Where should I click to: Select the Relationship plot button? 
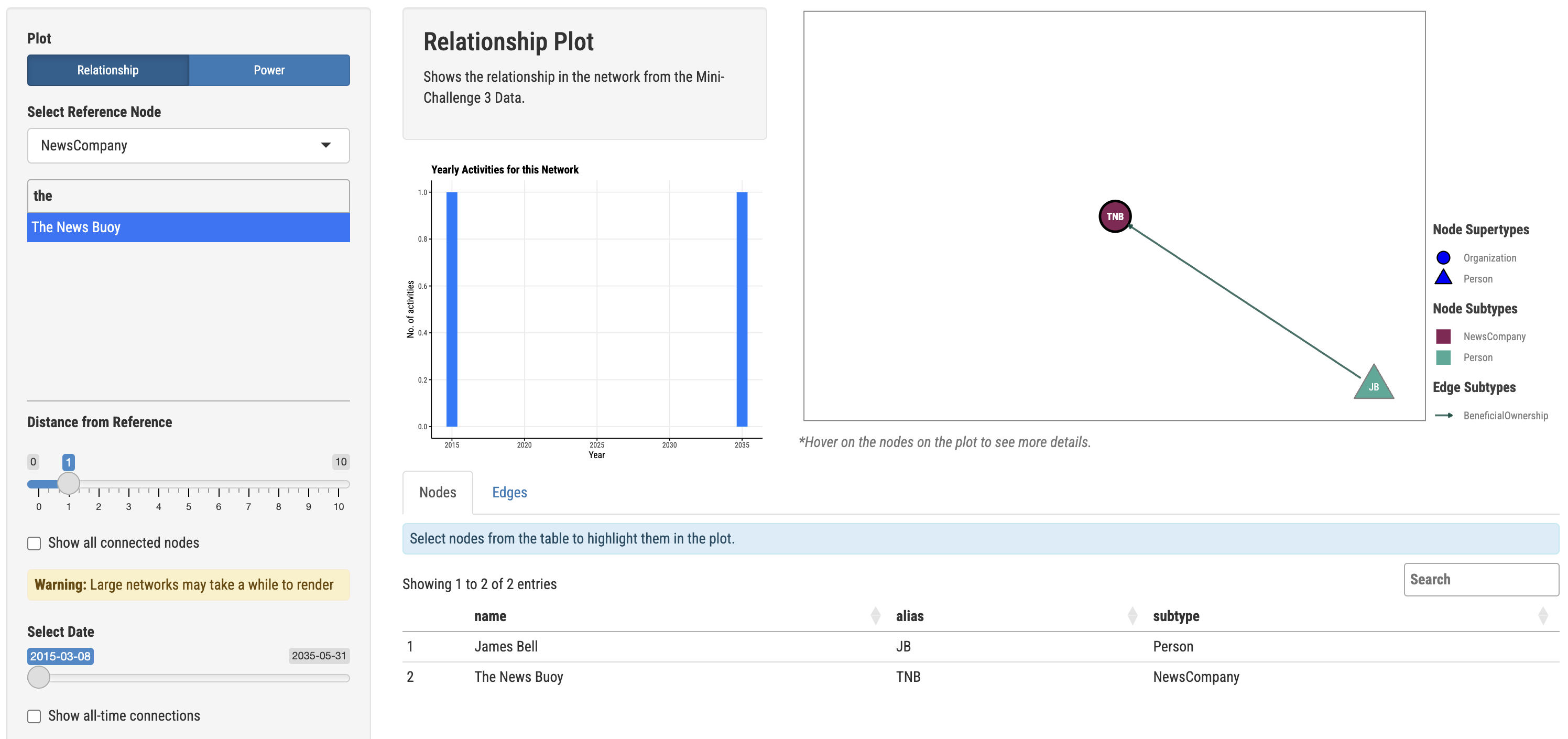click(108, 70)
